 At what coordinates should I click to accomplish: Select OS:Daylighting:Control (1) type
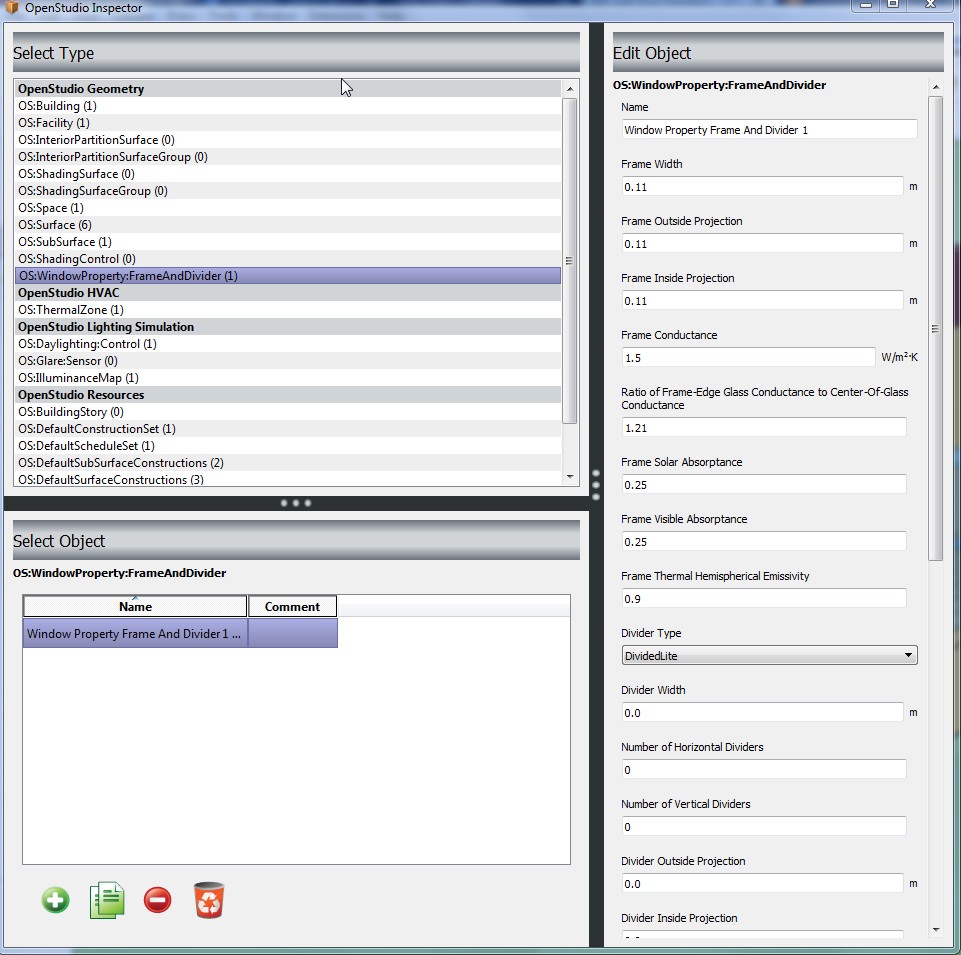pos(287,344)
